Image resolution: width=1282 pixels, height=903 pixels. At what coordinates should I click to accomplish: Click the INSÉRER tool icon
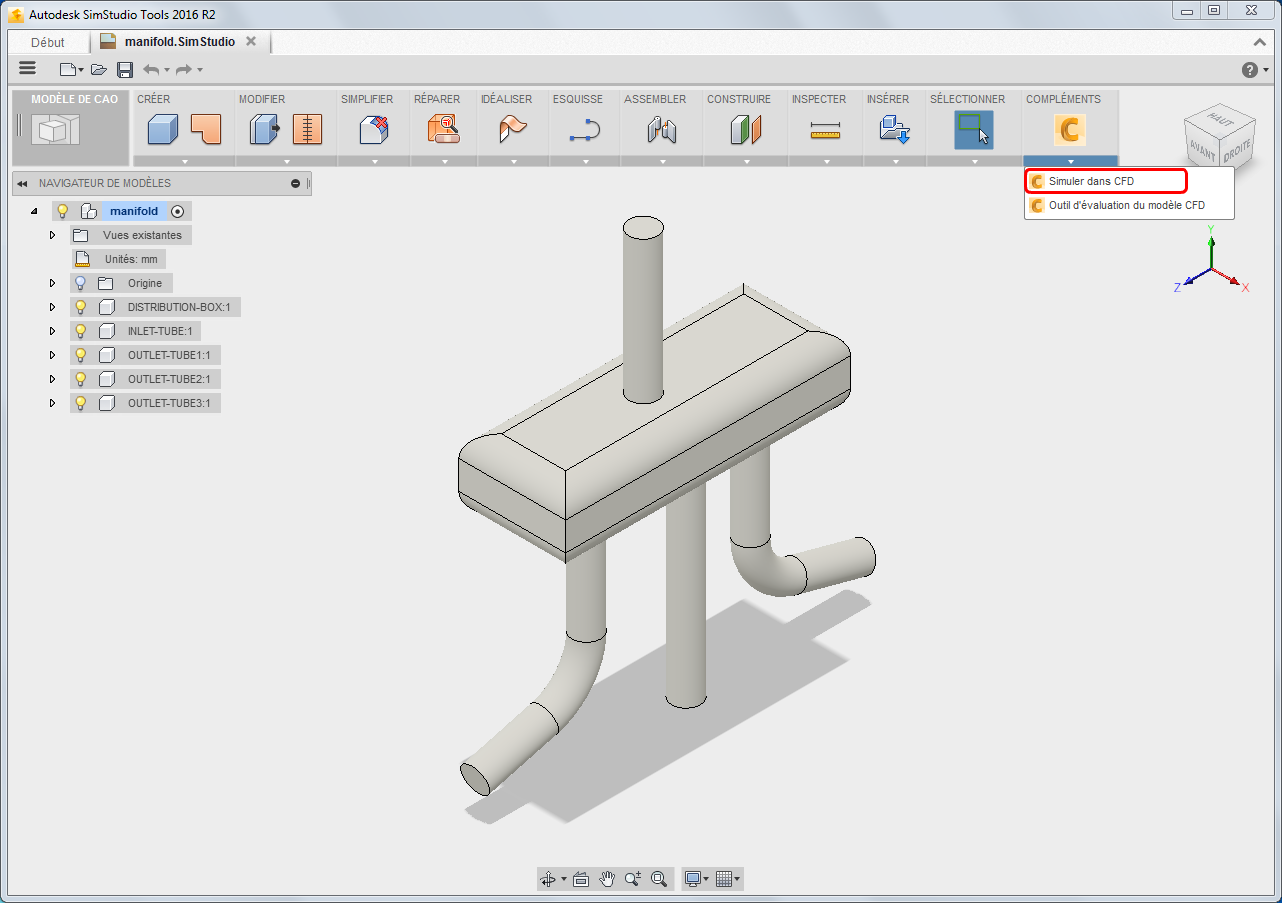pyautogui.click(x=894, y=129)
